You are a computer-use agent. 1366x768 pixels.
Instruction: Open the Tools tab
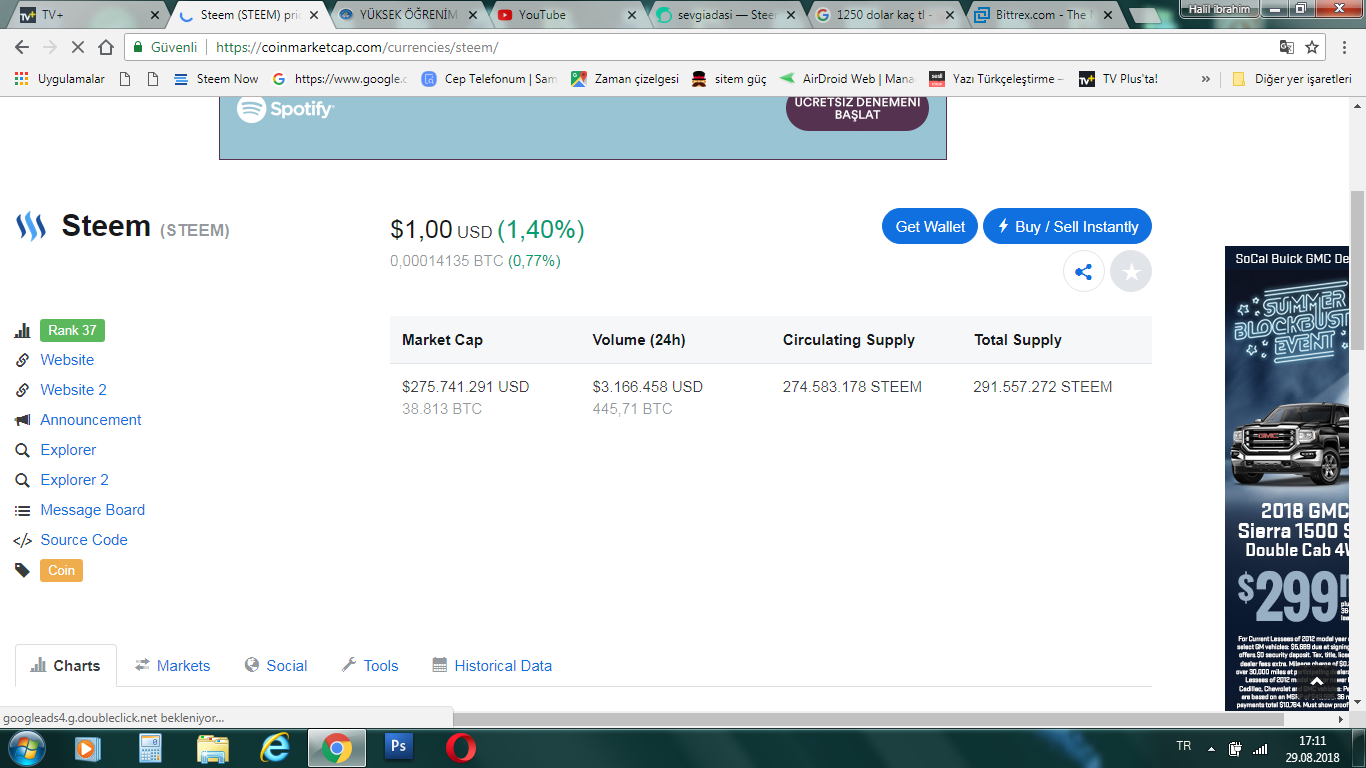[370, 666]
